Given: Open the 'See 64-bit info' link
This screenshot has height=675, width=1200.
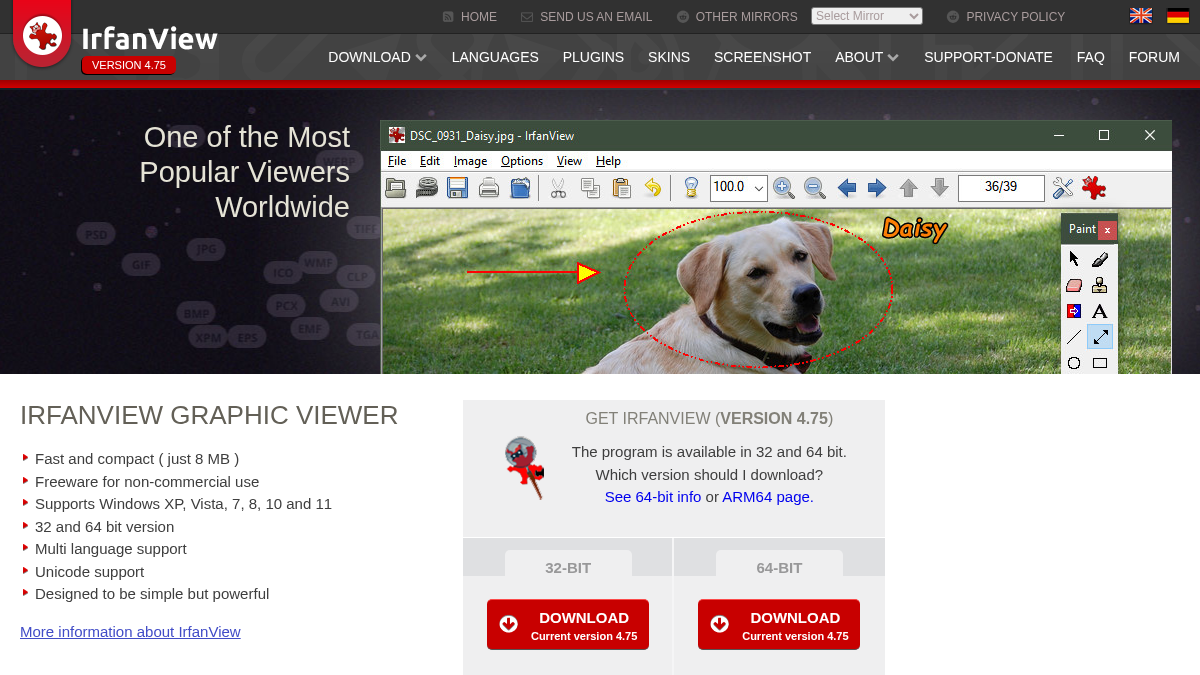Looking at the screenshot, I should [x=653, y=496].
